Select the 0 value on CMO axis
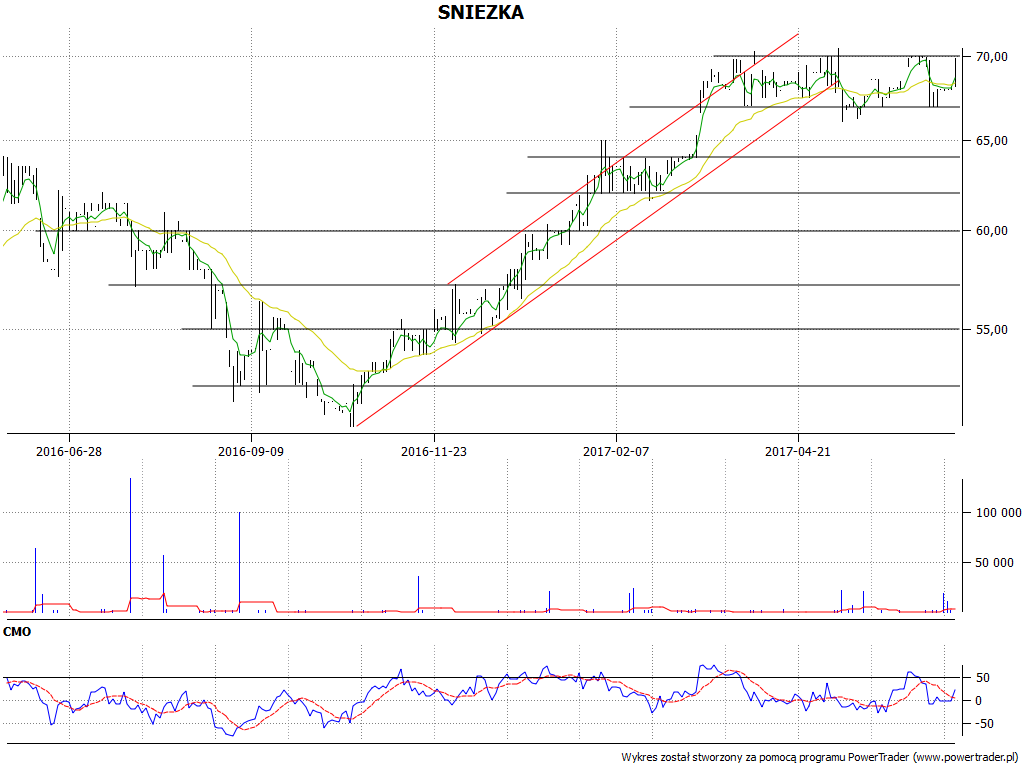Screen dimensions: 1024x768 (978, 701)
